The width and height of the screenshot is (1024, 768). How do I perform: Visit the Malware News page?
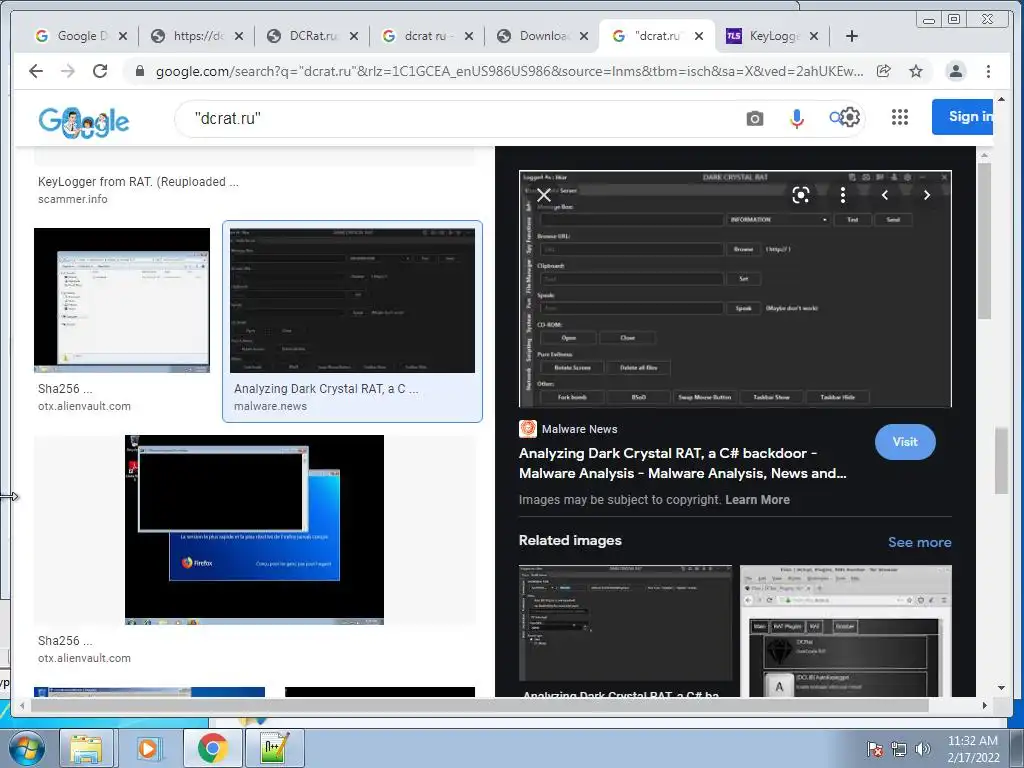point(905,442)
